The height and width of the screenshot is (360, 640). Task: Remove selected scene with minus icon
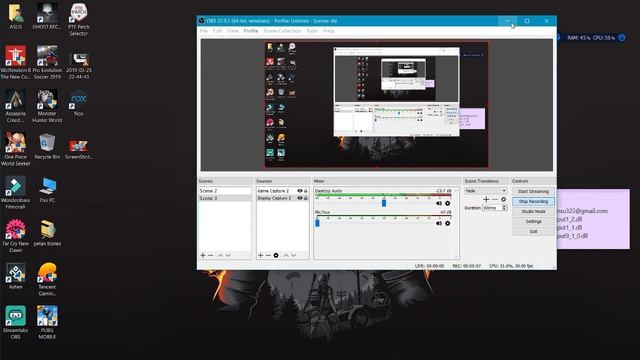[x=211, y=255]
